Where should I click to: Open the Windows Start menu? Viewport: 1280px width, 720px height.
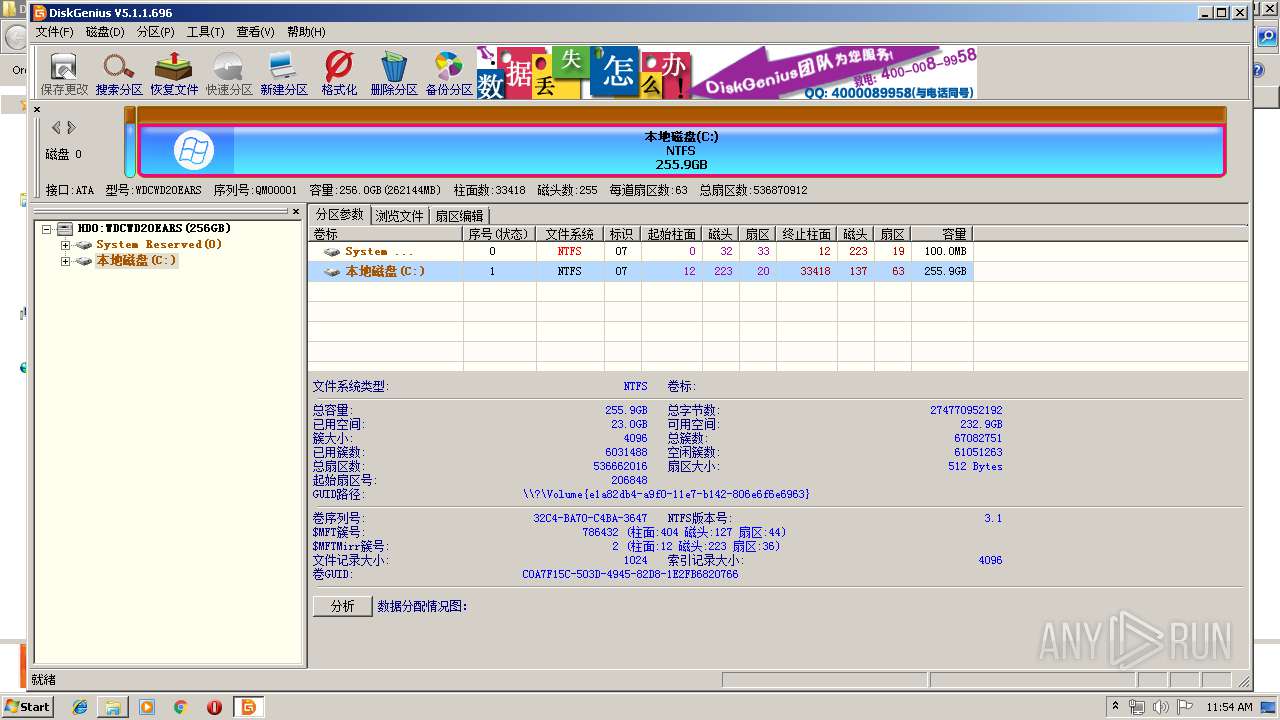click(27, 706)
